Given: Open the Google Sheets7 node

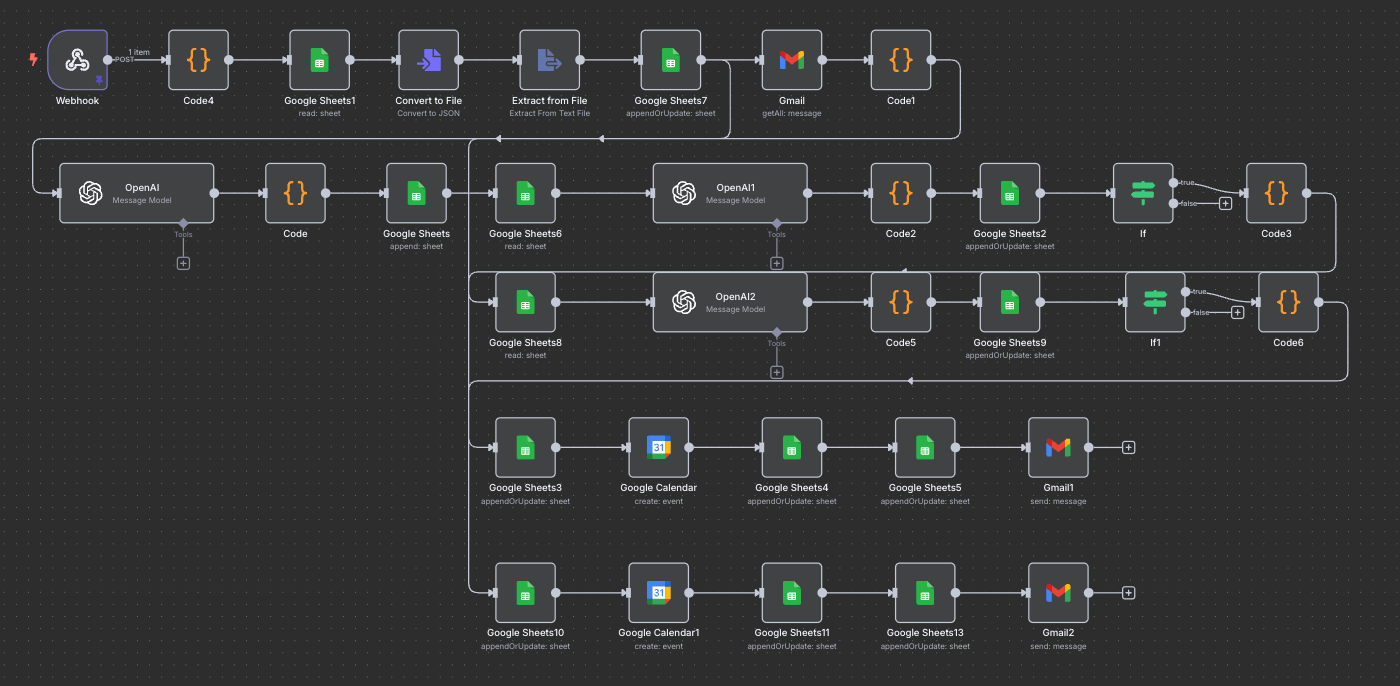Looking at the screenshot, I should [670, 60].
